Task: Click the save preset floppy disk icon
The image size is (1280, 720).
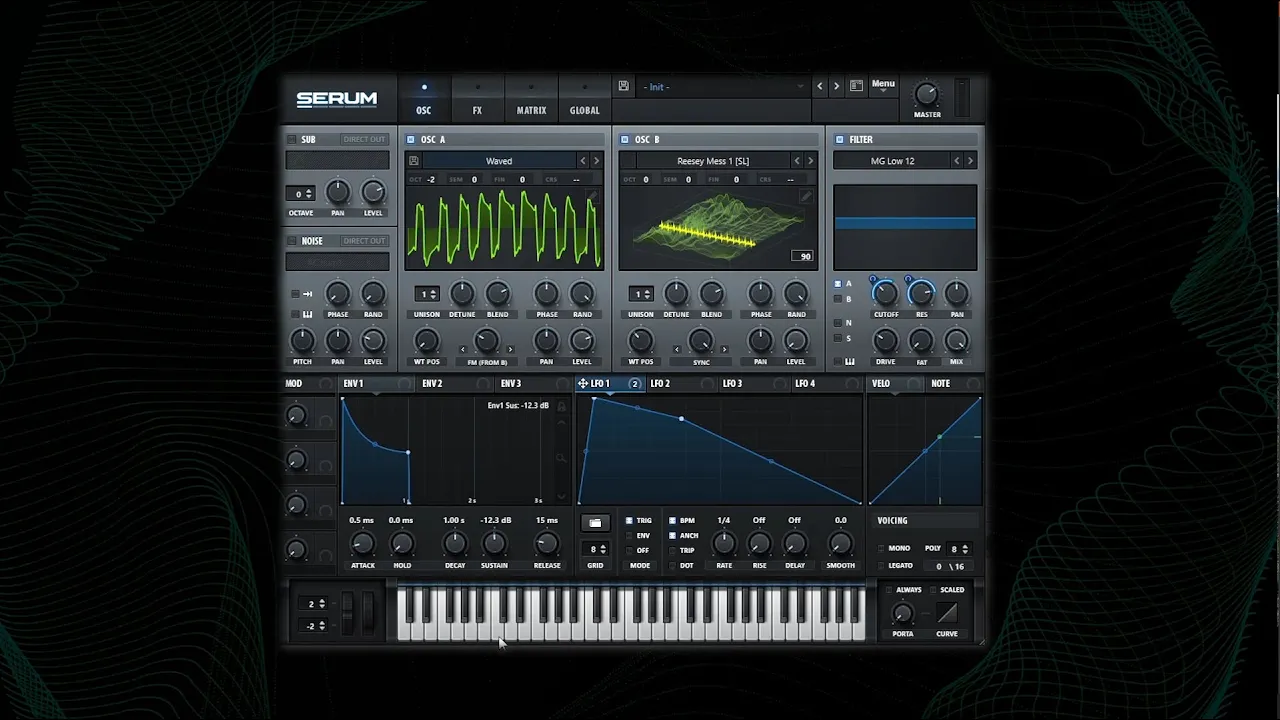Action: [623, 86]
